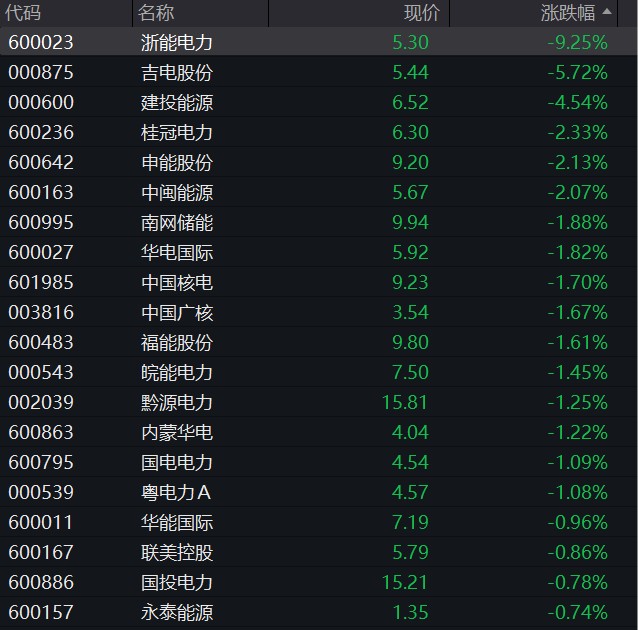Screen dimensions: 638x630
Task: Click the -0.74% change value
Action: click(x=577, y=612)
